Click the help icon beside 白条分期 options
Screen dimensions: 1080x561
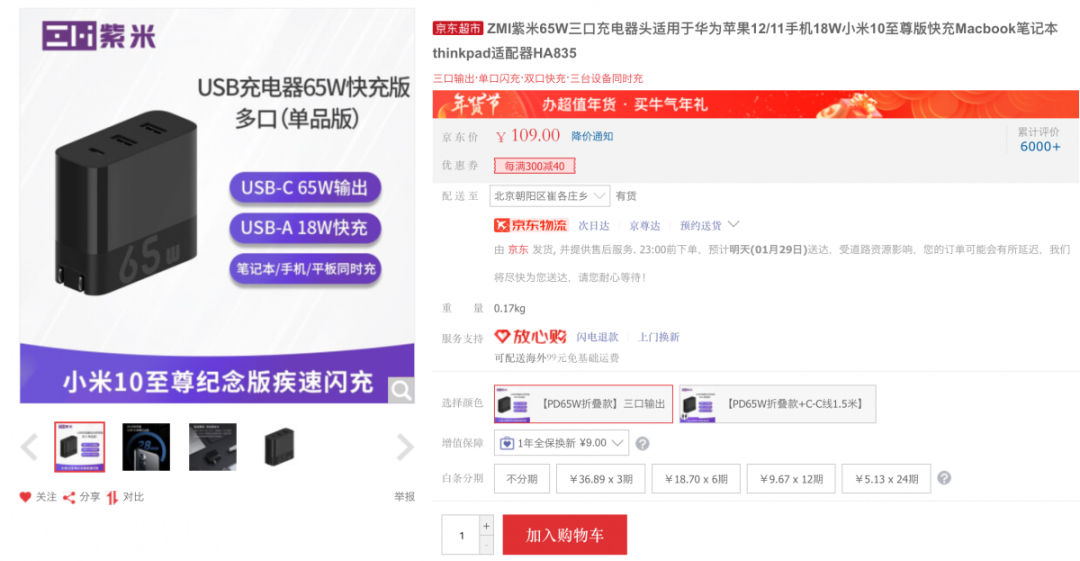[944, 478]
